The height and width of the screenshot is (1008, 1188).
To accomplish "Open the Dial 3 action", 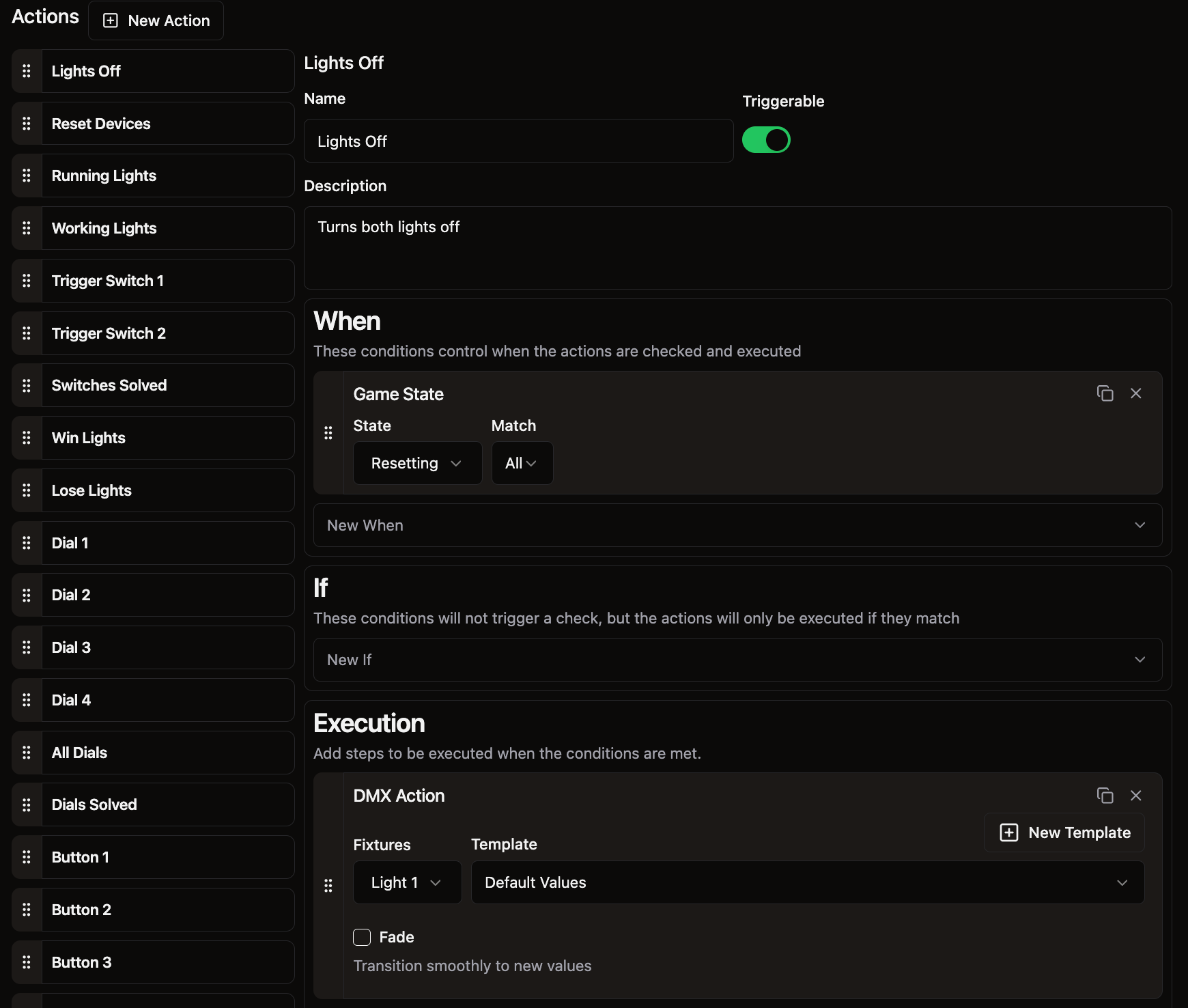I will point(167,647).
